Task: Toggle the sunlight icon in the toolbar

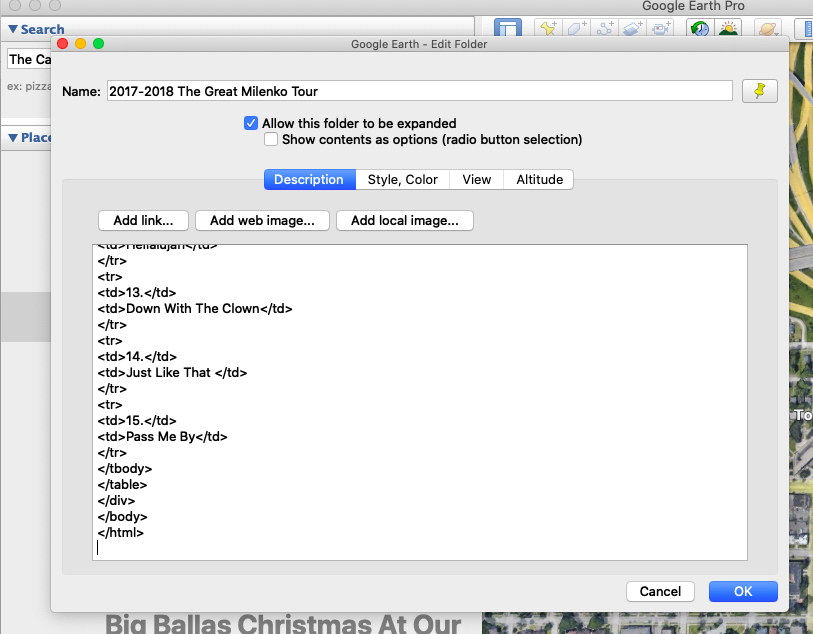Action: pyautogui.click(x=728, y=28)
